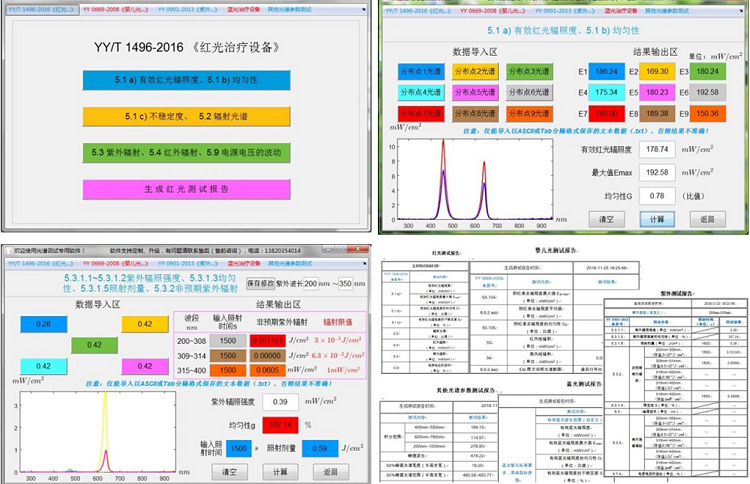
Task: Click the blue 5.1 a) 有效红光辐照度 menu button
Action: point(187,79)
